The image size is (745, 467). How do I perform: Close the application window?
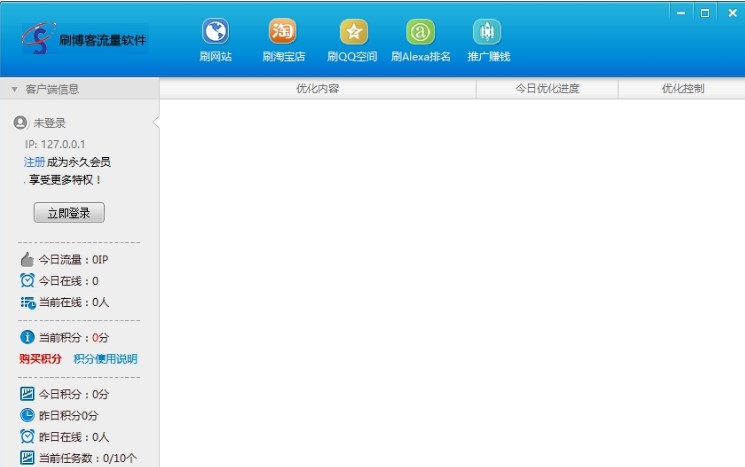click(732, 13)
